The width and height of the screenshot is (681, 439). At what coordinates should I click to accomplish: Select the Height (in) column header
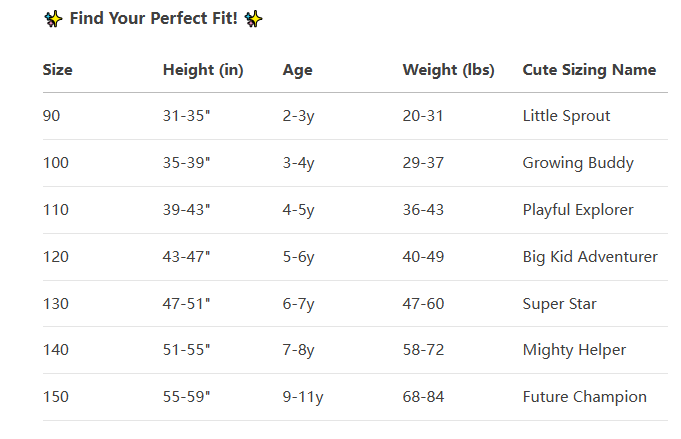[203, 70]
